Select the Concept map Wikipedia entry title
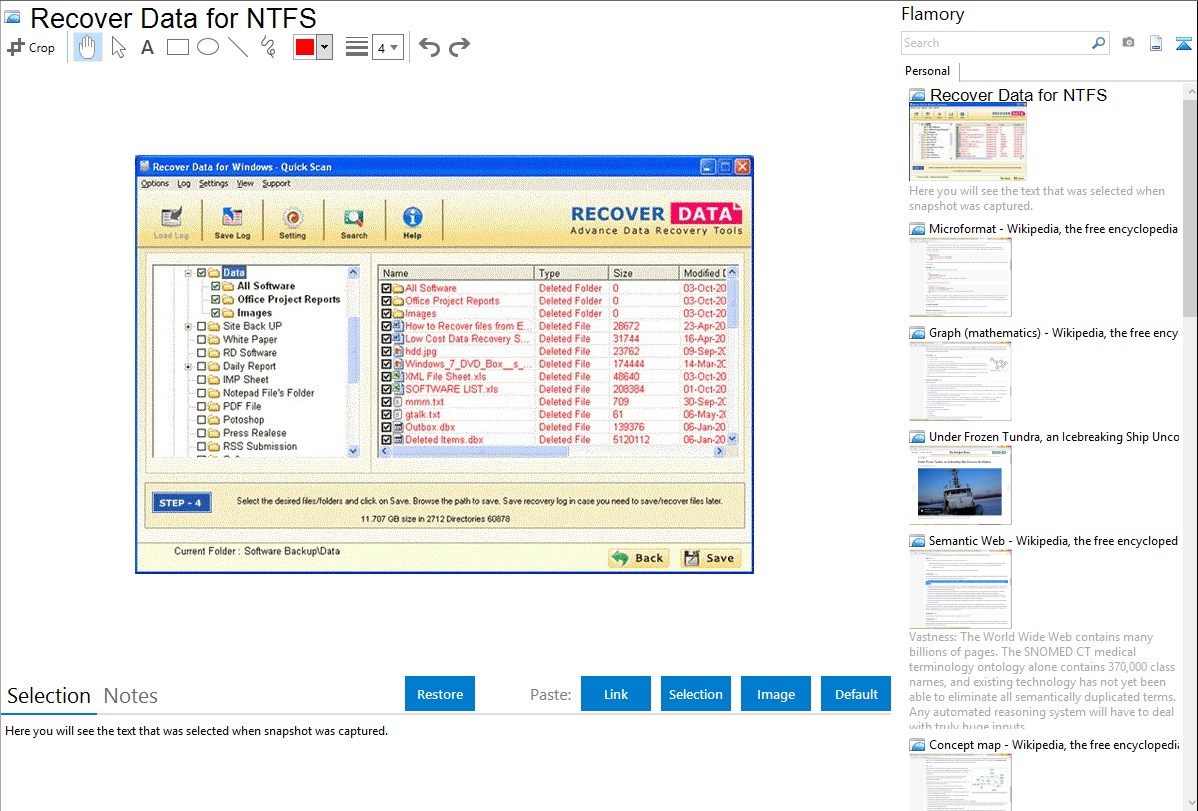1198x811 pixels. click(x=1054, y=744)
